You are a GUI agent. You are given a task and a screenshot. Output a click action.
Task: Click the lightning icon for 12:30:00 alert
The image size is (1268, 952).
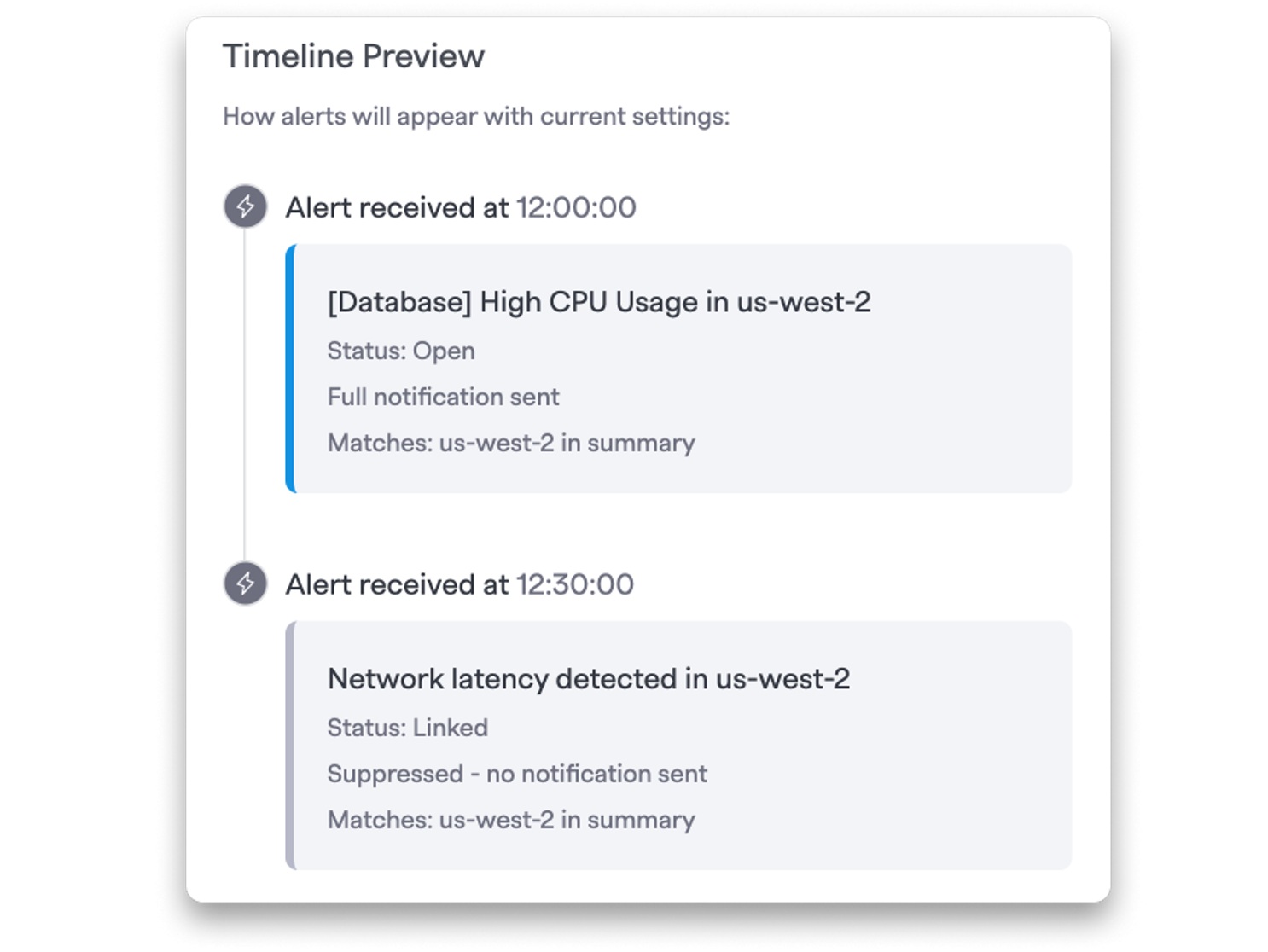[x=245, y=583]
